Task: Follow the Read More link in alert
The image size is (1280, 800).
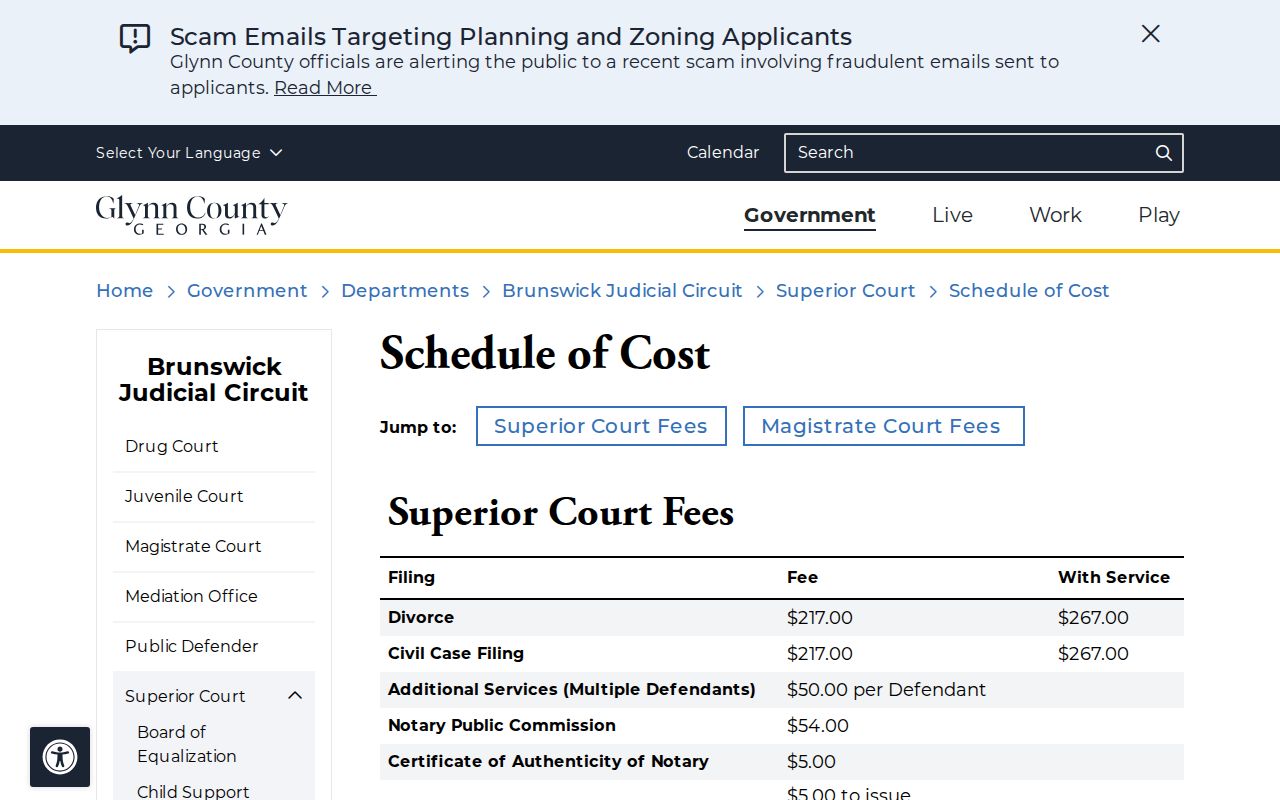Action: [x=325, y=88]
